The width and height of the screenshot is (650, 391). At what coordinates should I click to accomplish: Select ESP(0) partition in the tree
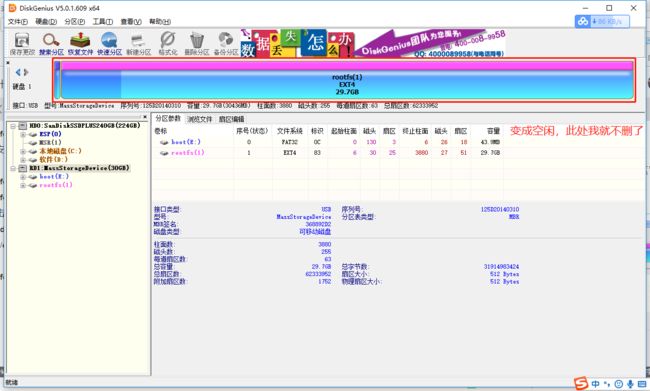pyautogui.click(x=50, y=134)
